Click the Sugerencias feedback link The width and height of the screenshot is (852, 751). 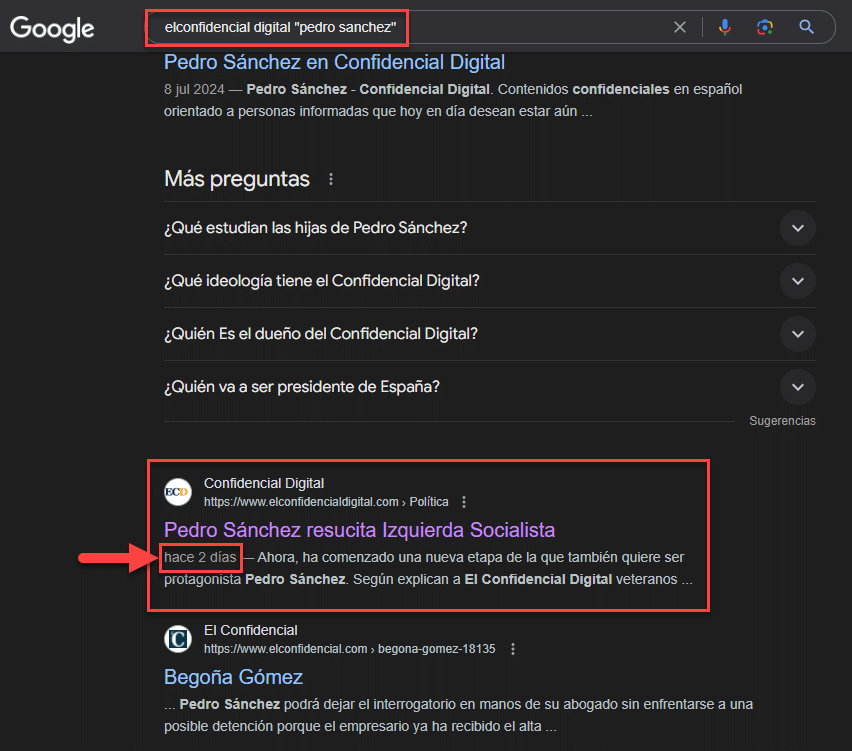(782, 421)
